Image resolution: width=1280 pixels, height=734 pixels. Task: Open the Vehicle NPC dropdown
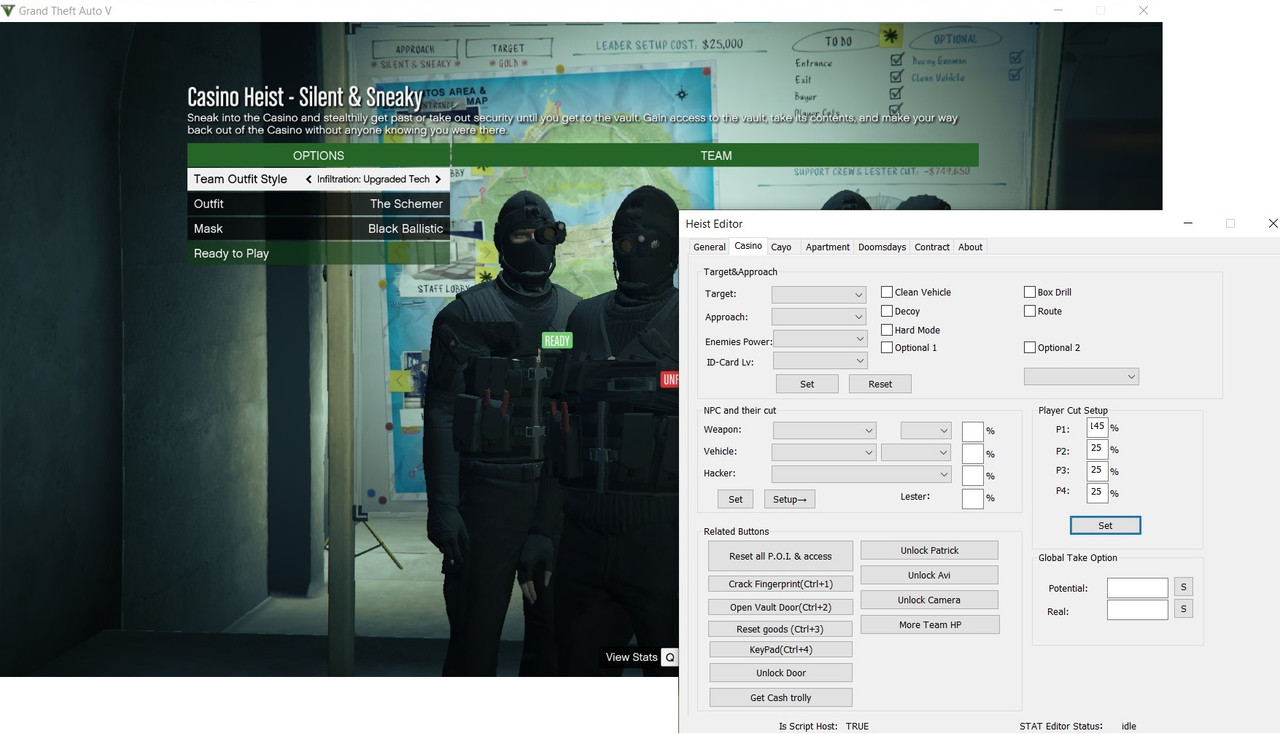click(824, 452)
